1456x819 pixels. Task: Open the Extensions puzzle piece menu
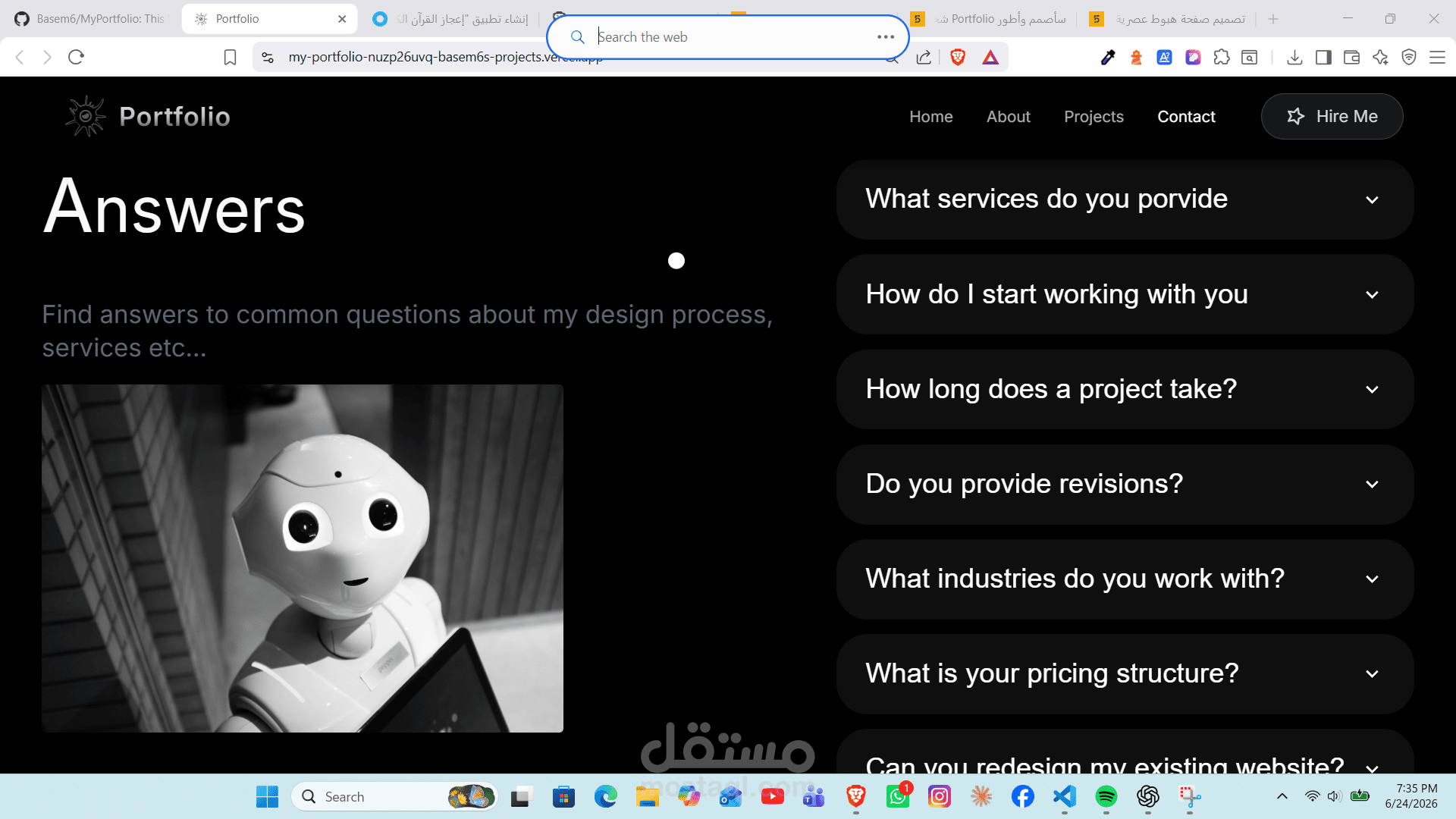(1222, 57)
